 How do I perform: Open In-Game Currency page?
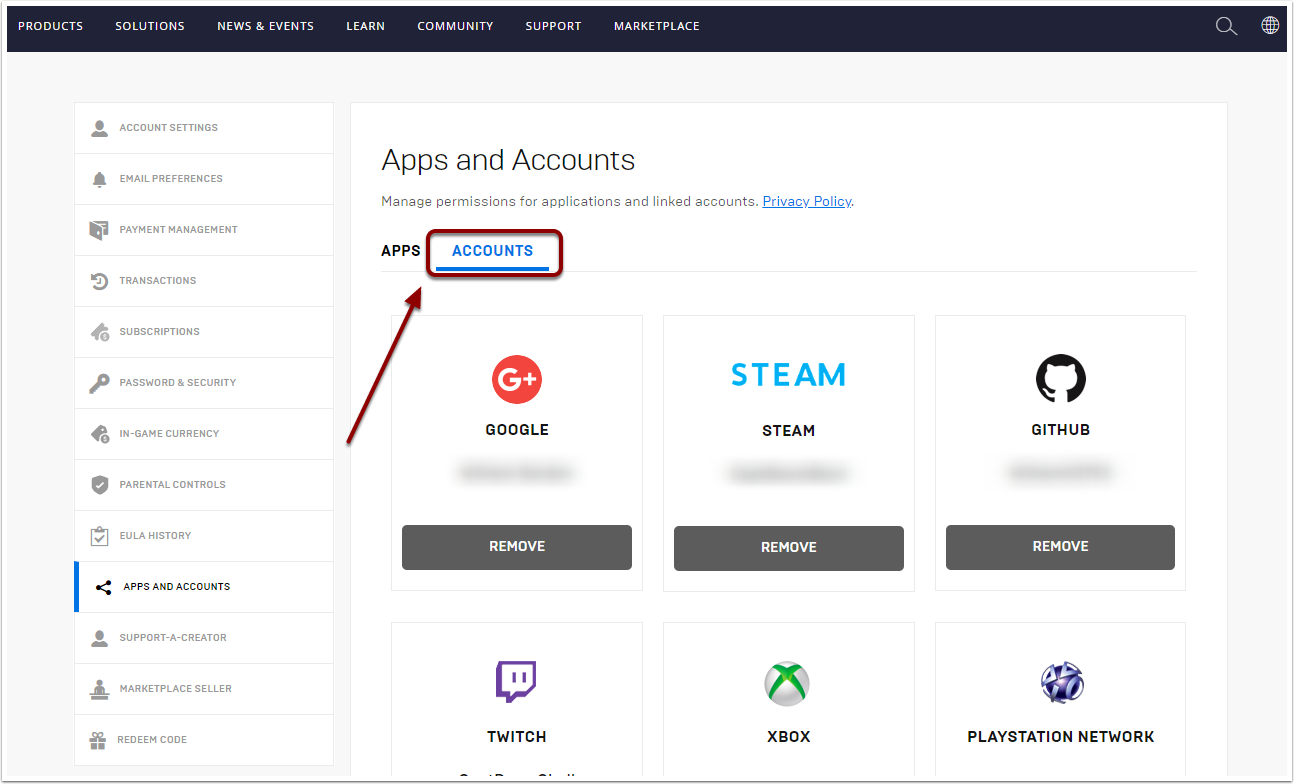tap(204, 434)
